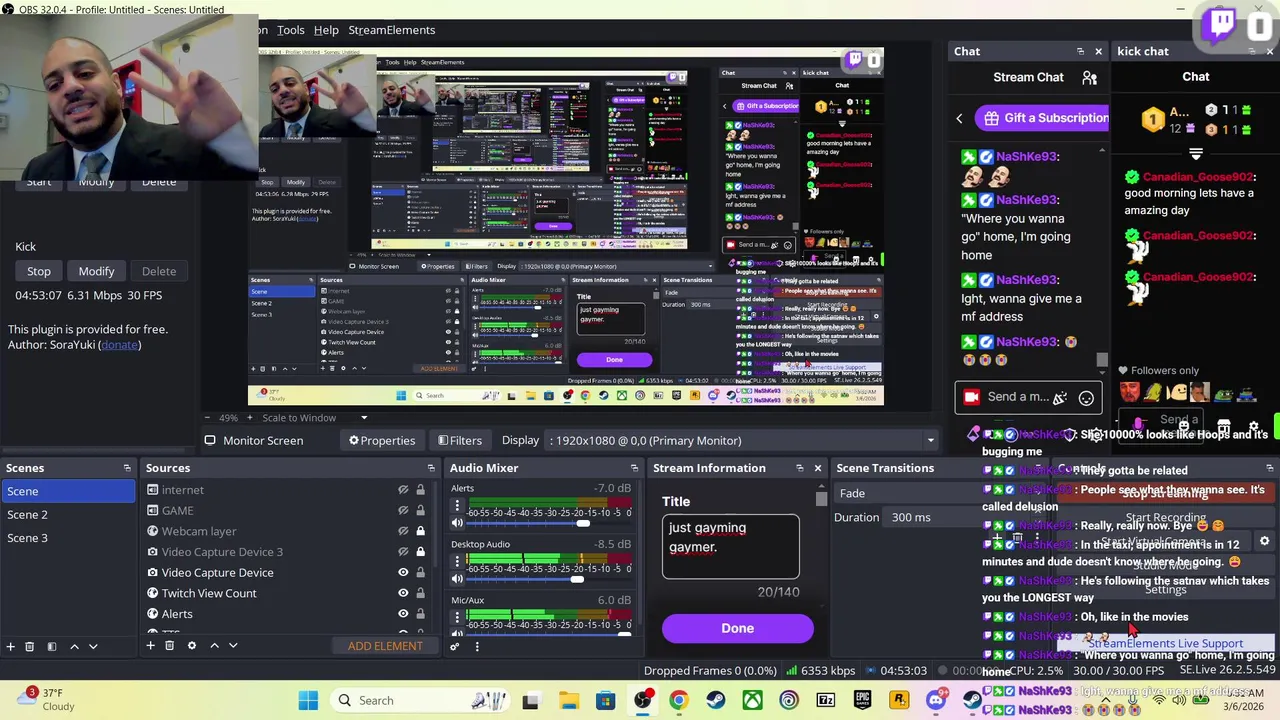Stop the Kick stream output
Image resolution: width=1280 pixels, height=720 pixels.
tap(39, 271)
